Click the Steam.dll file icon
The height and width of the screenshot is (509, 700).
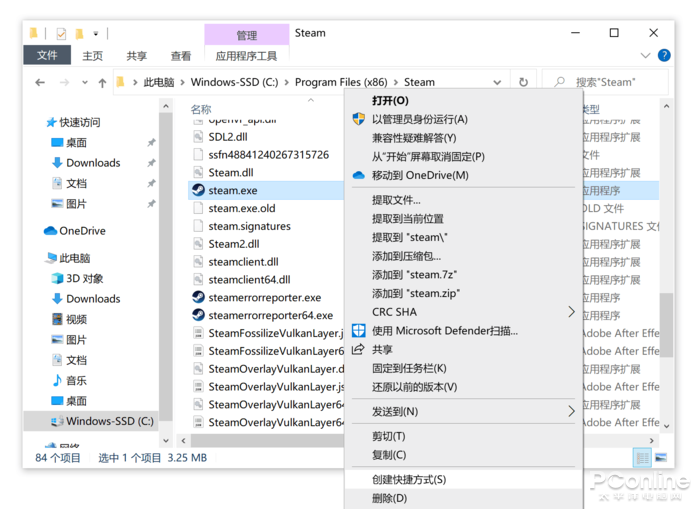point(198,172)
